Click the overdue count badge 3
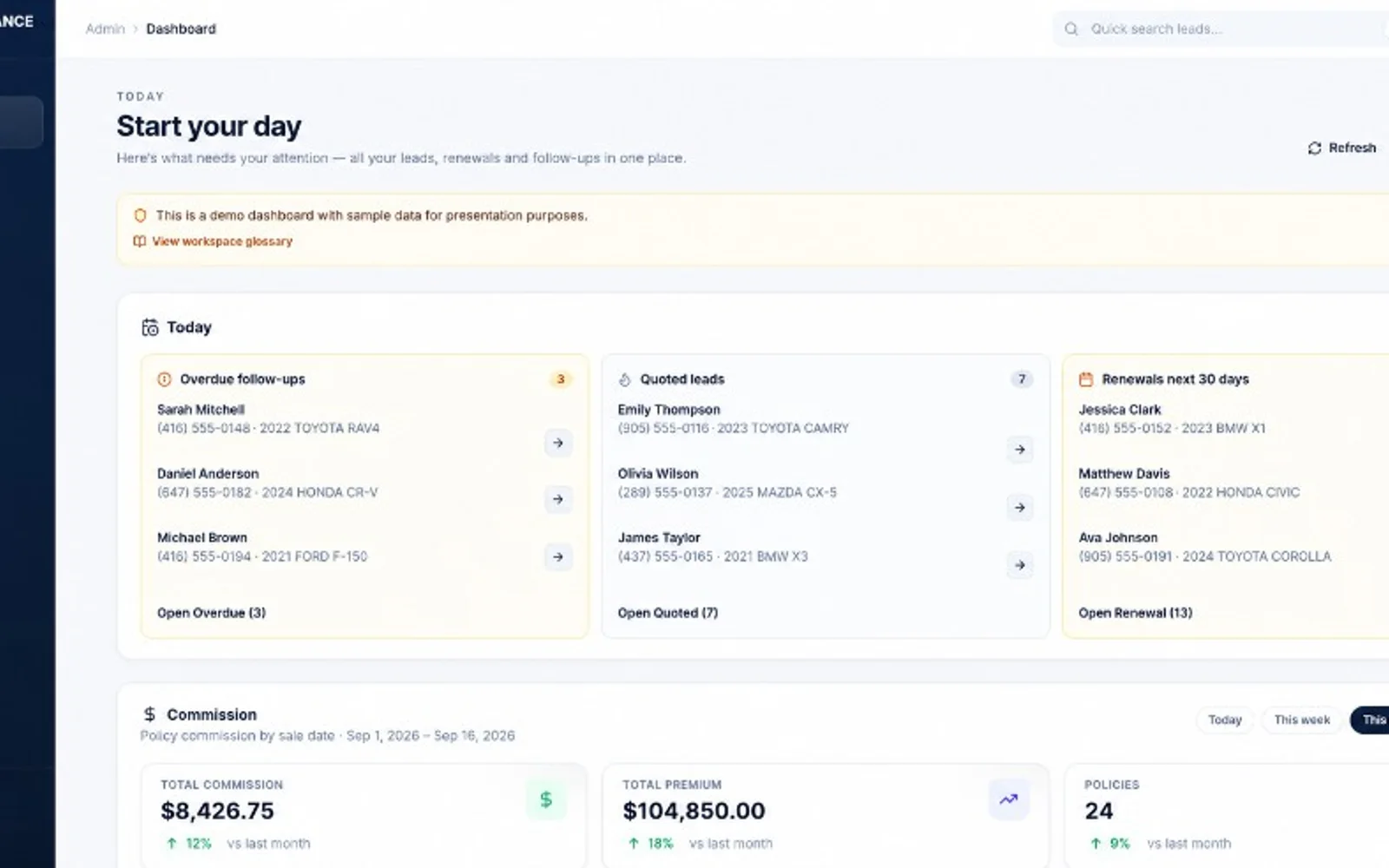The image size is (1389, 868). 561,379
